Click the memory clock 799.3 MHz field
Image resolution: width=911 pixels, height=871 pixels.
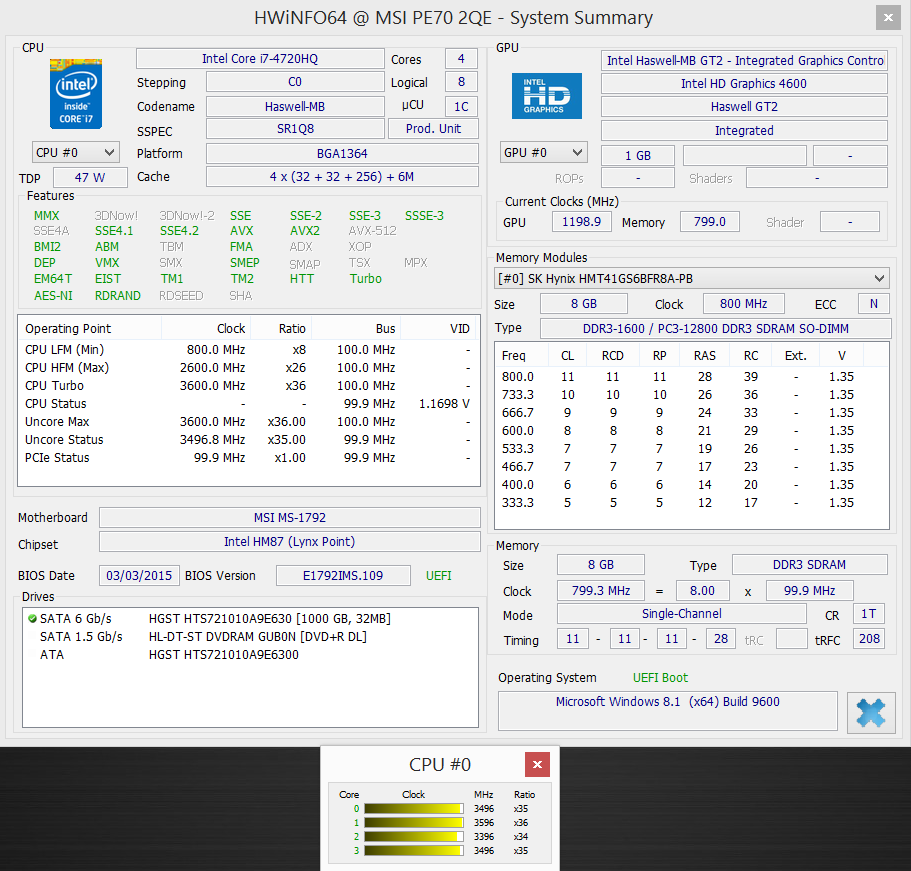coord(601,590)
